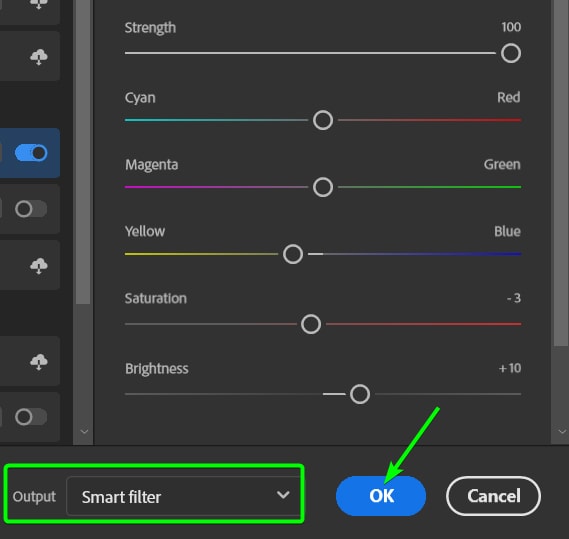Click the topmost partially visible cloud download icon
Viewport: 569px width, 539px height.
coord(38,4)
